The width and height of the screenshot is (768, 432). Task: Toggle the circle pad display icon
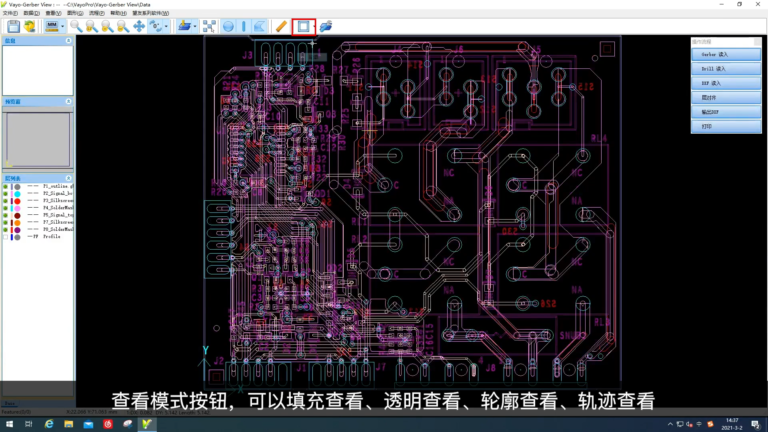[x=228, y=26]
